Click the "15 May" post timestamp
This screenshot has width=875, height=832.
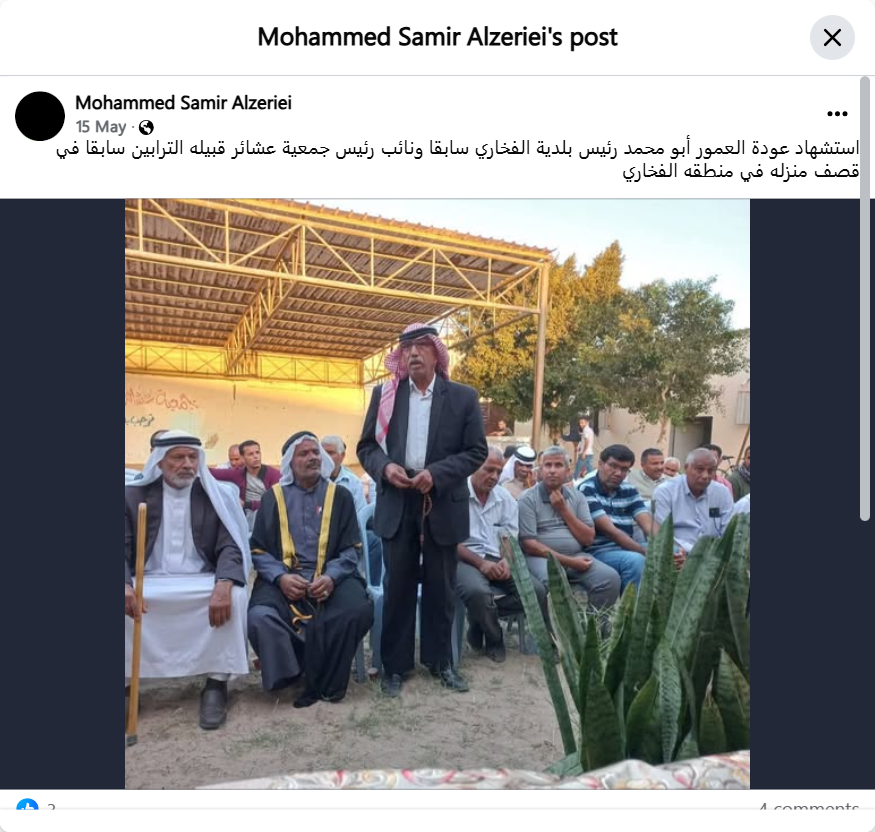pyautogui.click(x=101, y=127)
